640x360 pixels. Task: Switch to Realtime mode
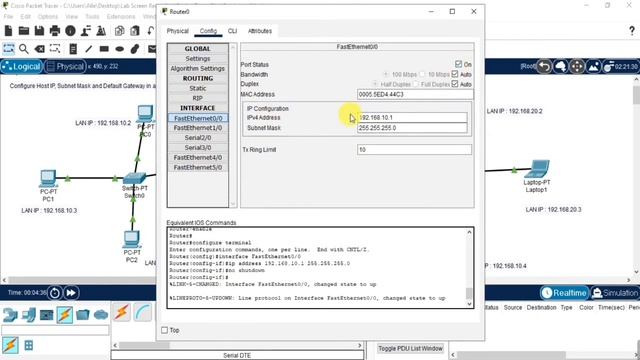tap(564, 293)
